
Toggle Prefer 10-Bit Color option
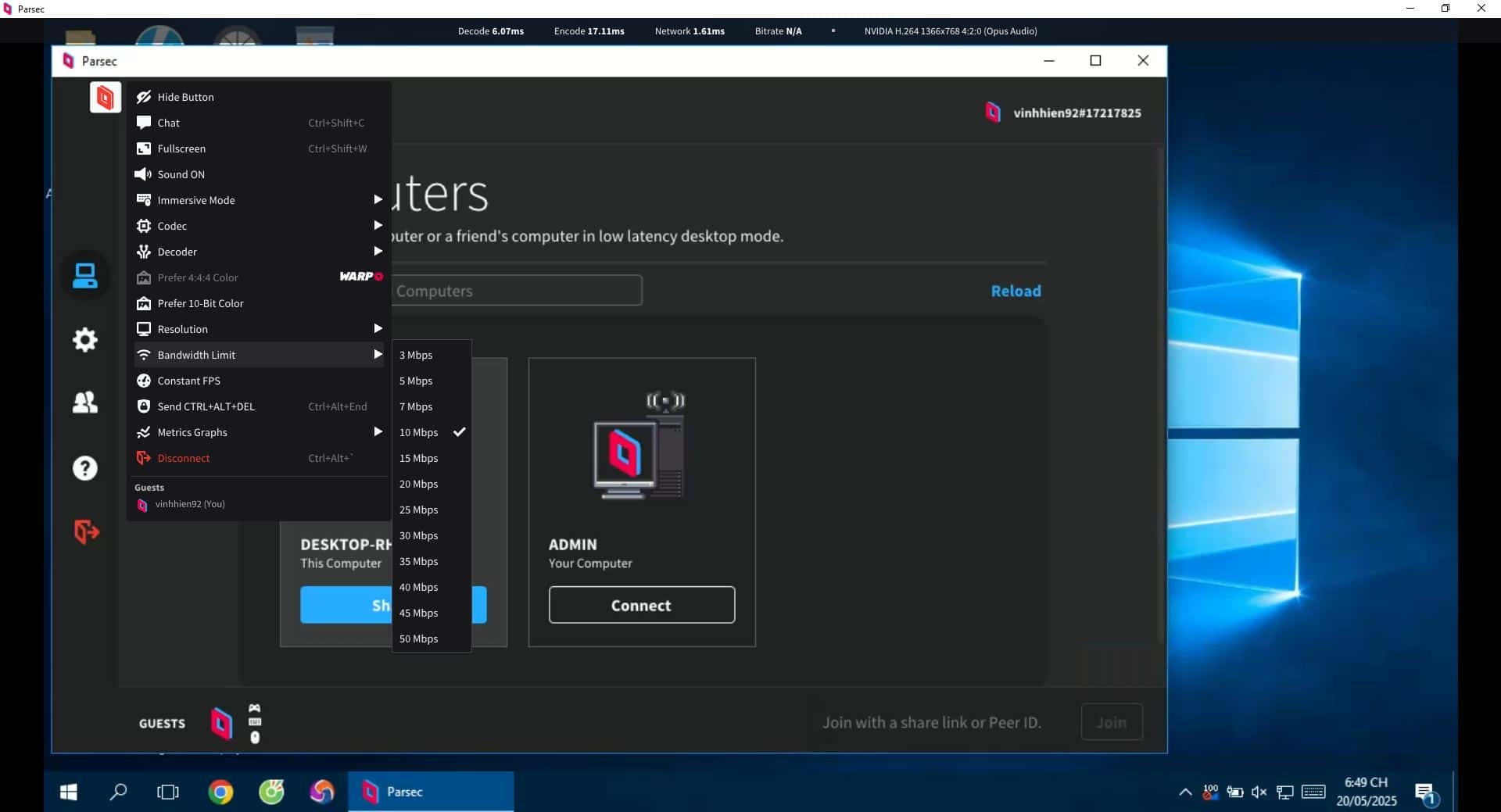pos(200,303)
